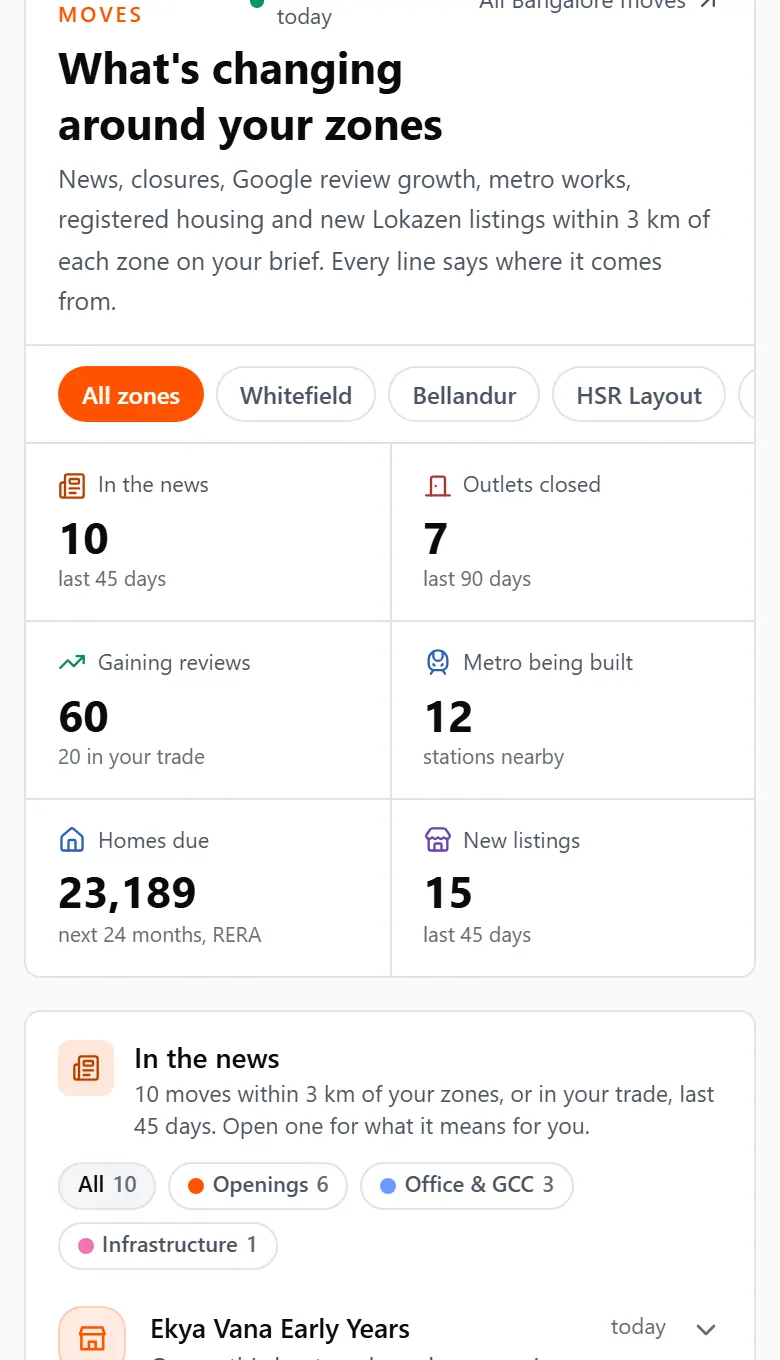Click the newspaper icon beside In the news stat

72,486
